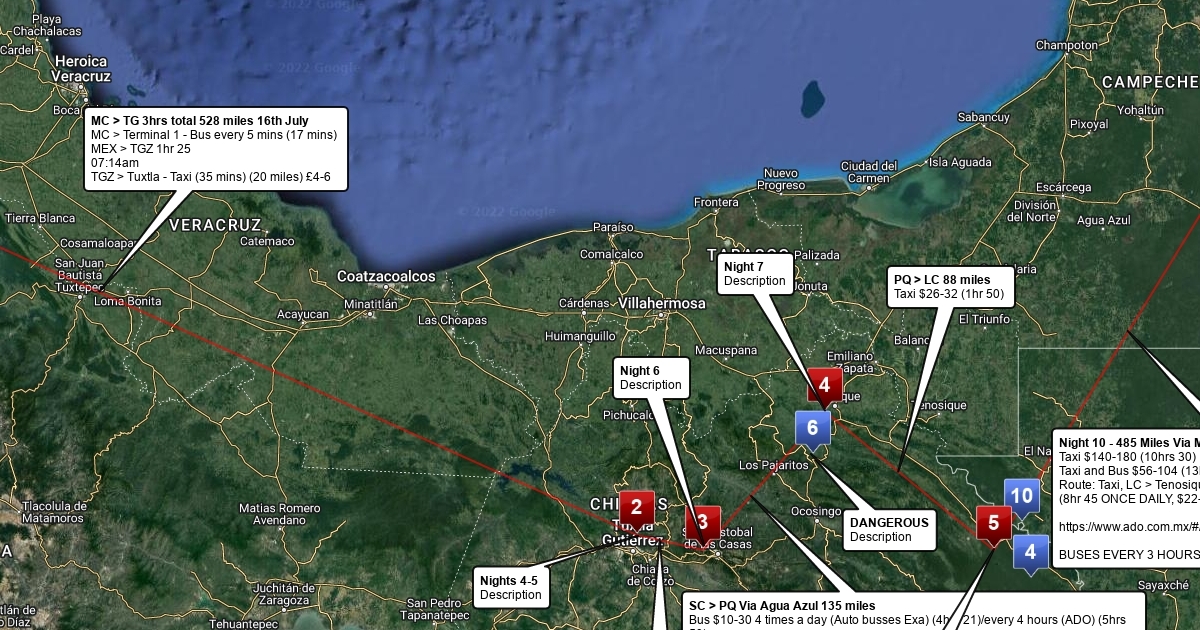This screenshot has height=630, width=1200.
Task: Select the red marker numbered 3
Action: (703, 522)
